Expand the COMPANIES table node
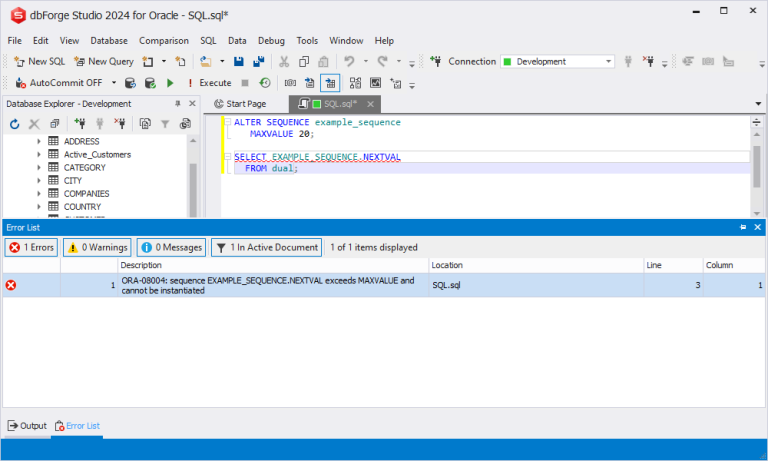The image size is (768, 461). pyautogui.click(x=39, y=194)
